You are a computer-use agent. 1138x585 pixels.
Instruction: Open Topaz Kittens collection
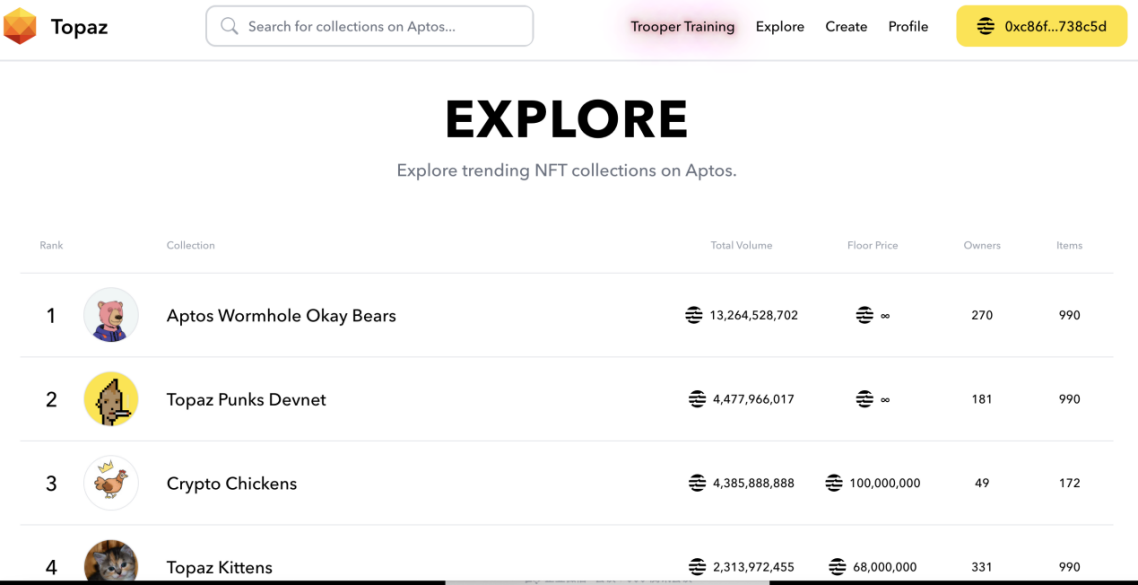(219, 568)
